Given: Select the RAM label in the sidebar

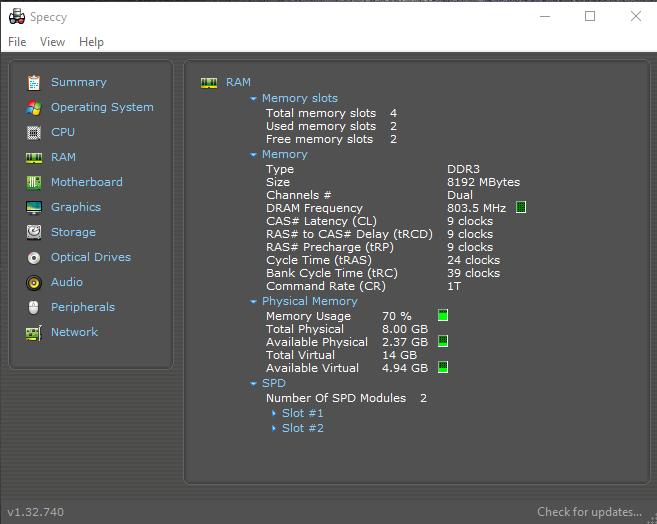Looking at the screenshot, I should 63,157.
